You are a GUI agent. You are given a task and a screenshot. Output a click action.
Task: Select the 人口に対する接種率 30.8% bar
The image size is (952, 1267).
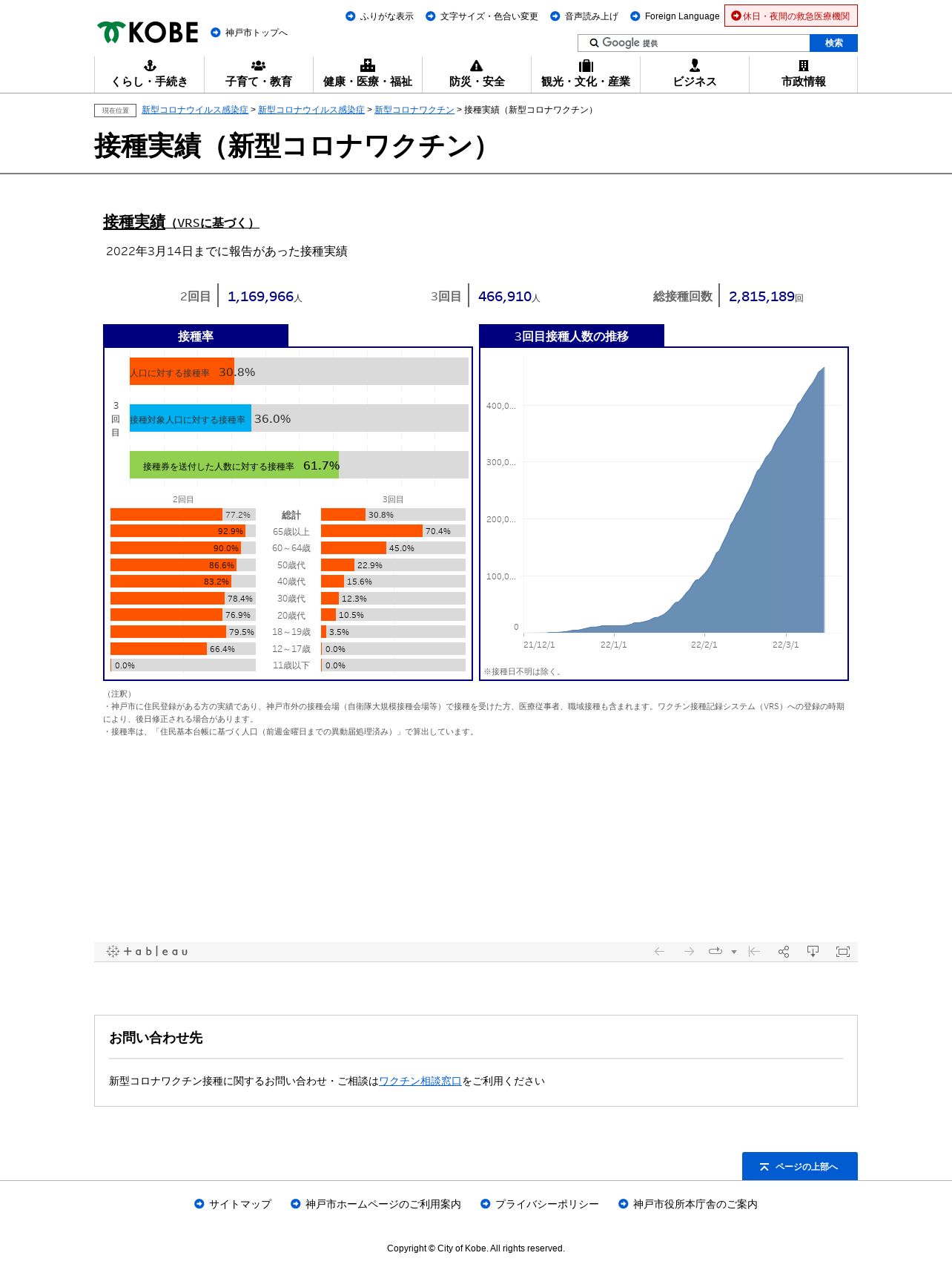(182, 372)
